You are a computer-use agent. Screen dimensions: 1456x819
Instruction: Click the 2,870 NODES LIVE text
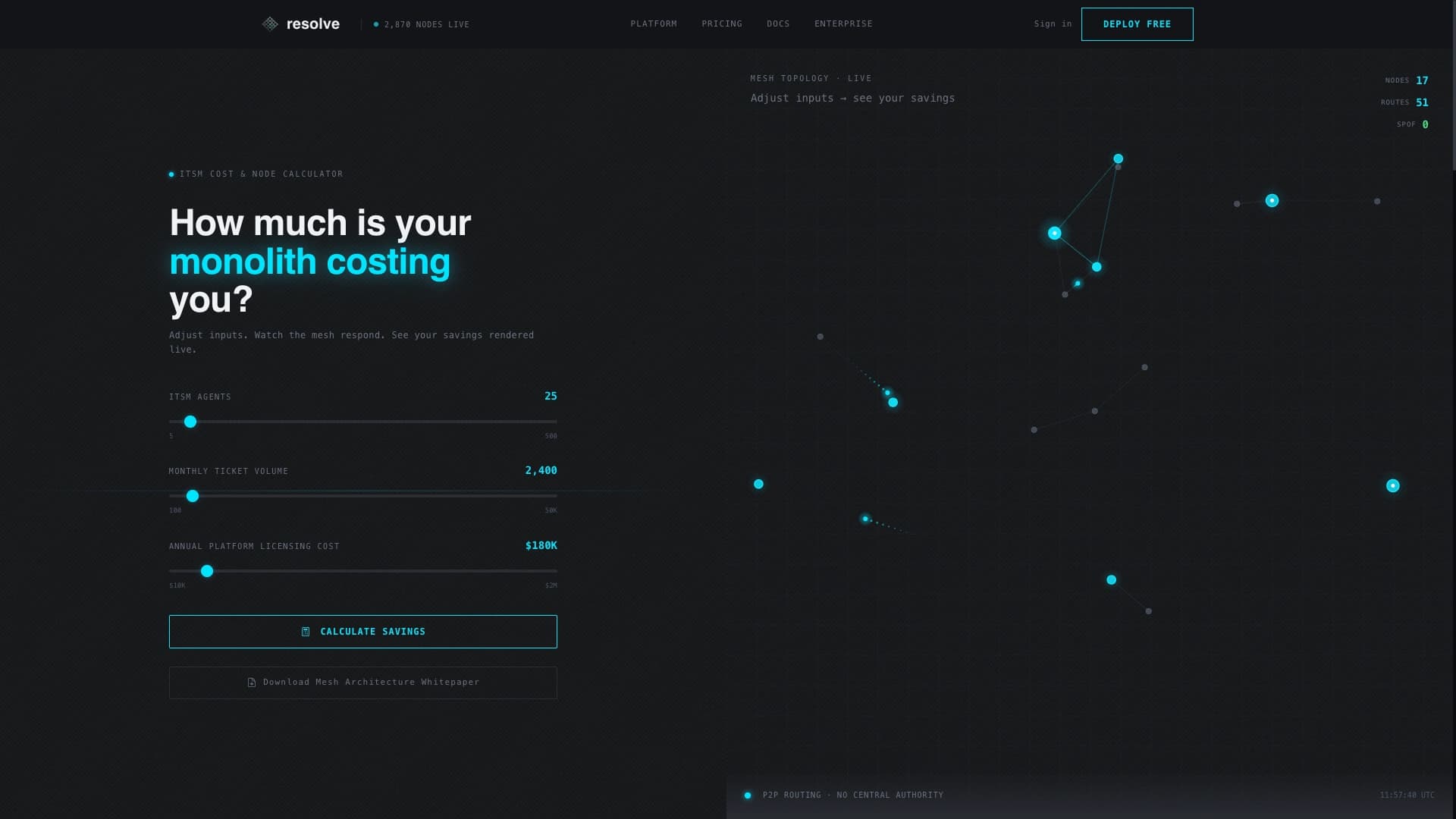pyautogui.click(x=427, y=24)
